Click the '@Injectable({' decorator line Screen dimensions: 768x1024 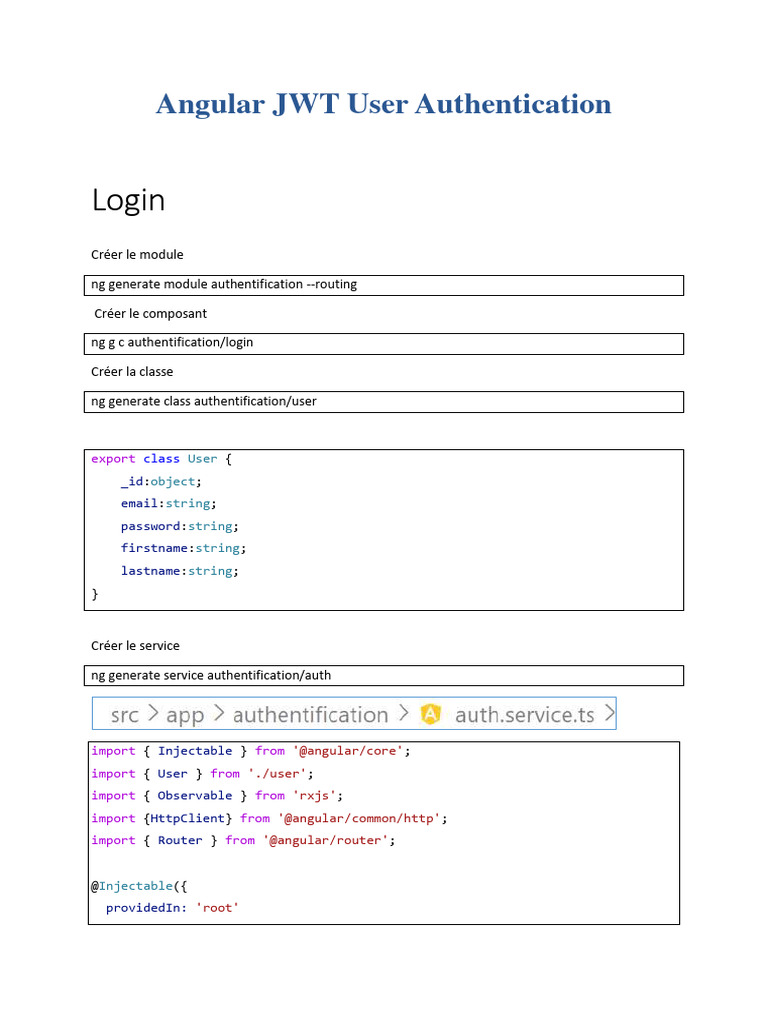(139, 886)
